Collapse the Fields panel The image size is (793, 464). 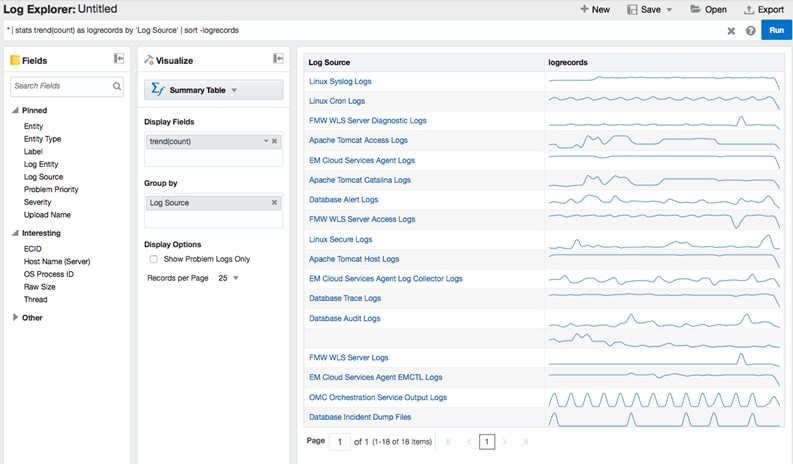click(118, 60)
